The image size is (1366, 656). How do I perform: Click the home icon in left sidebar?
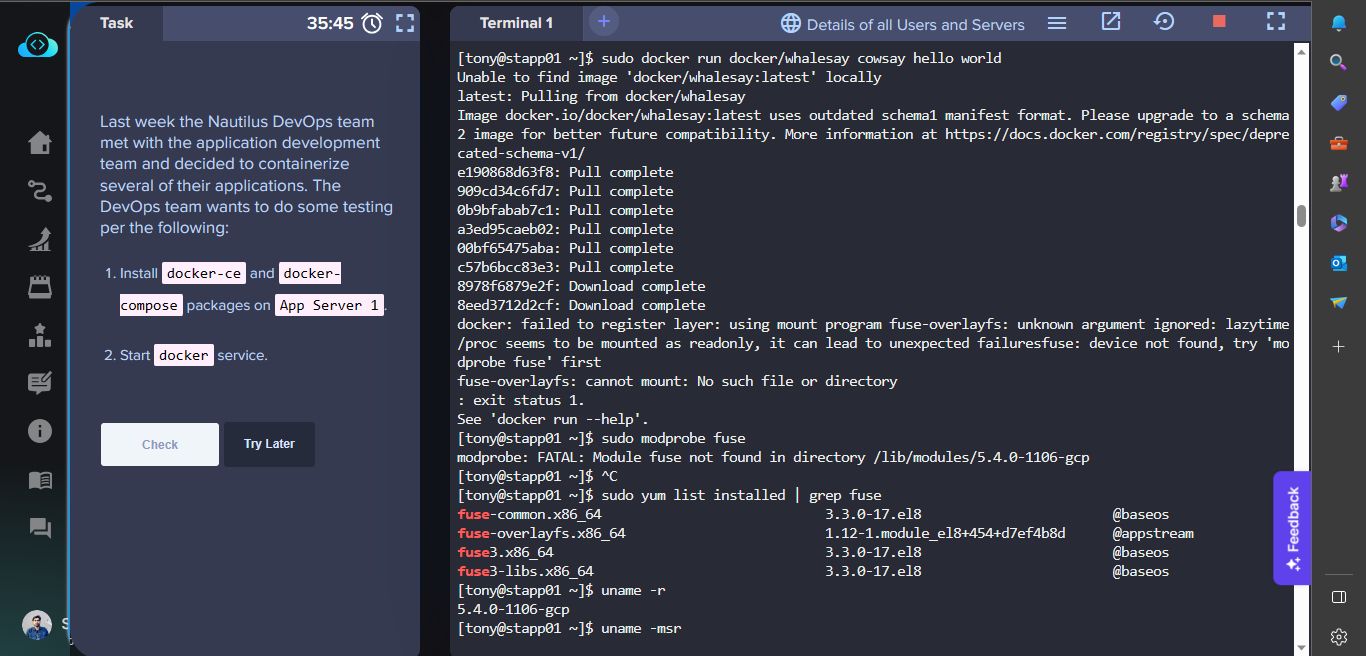(40, 143)
